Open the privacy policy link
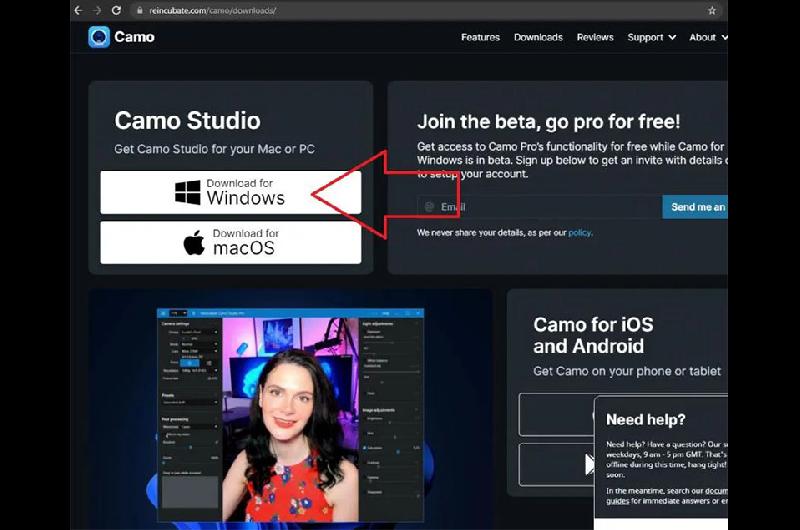800x530 pixels. (x=580, y=233)
